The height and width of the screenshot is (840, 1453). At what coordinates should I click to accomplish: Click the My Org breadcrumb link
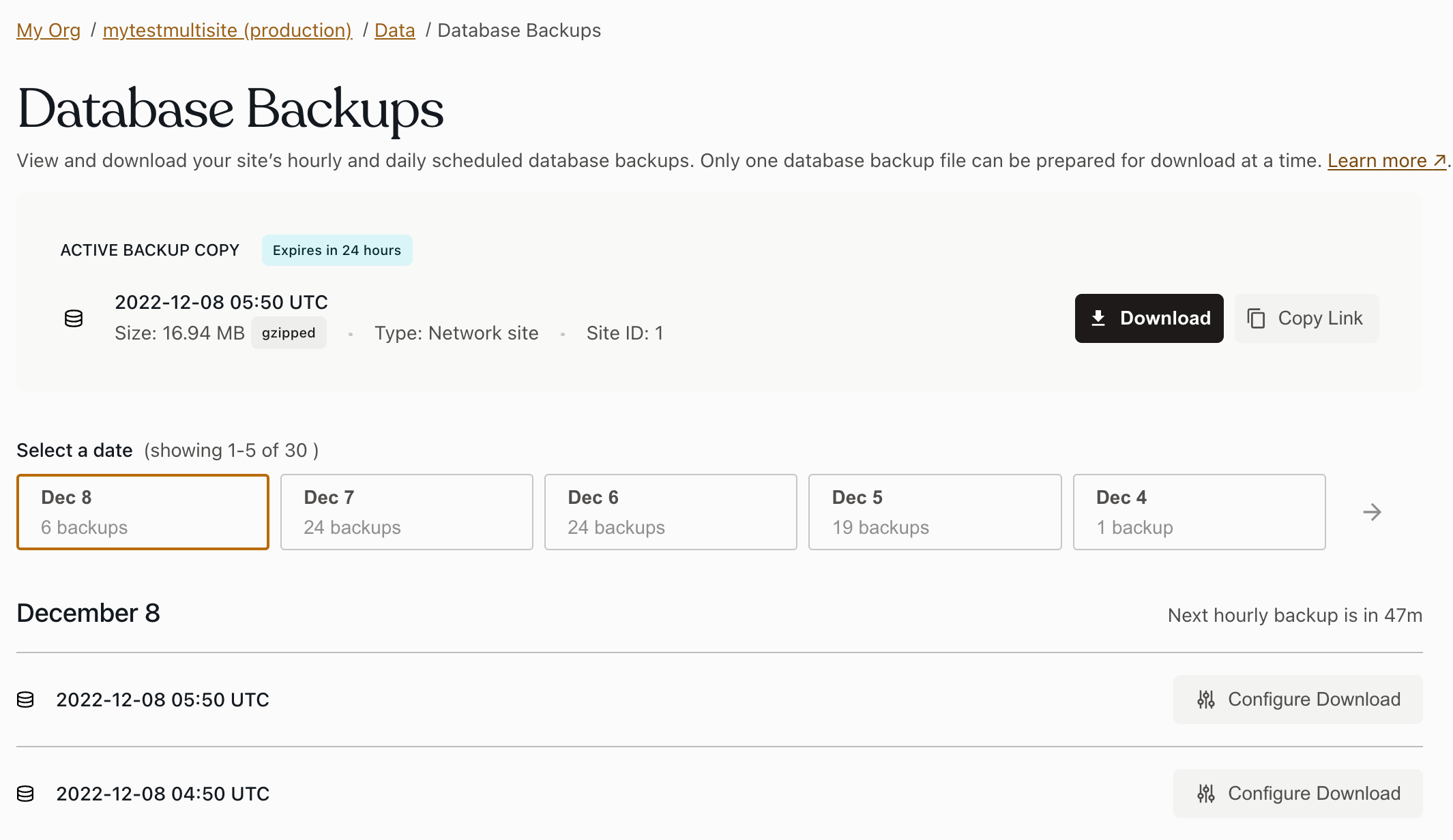48,30
